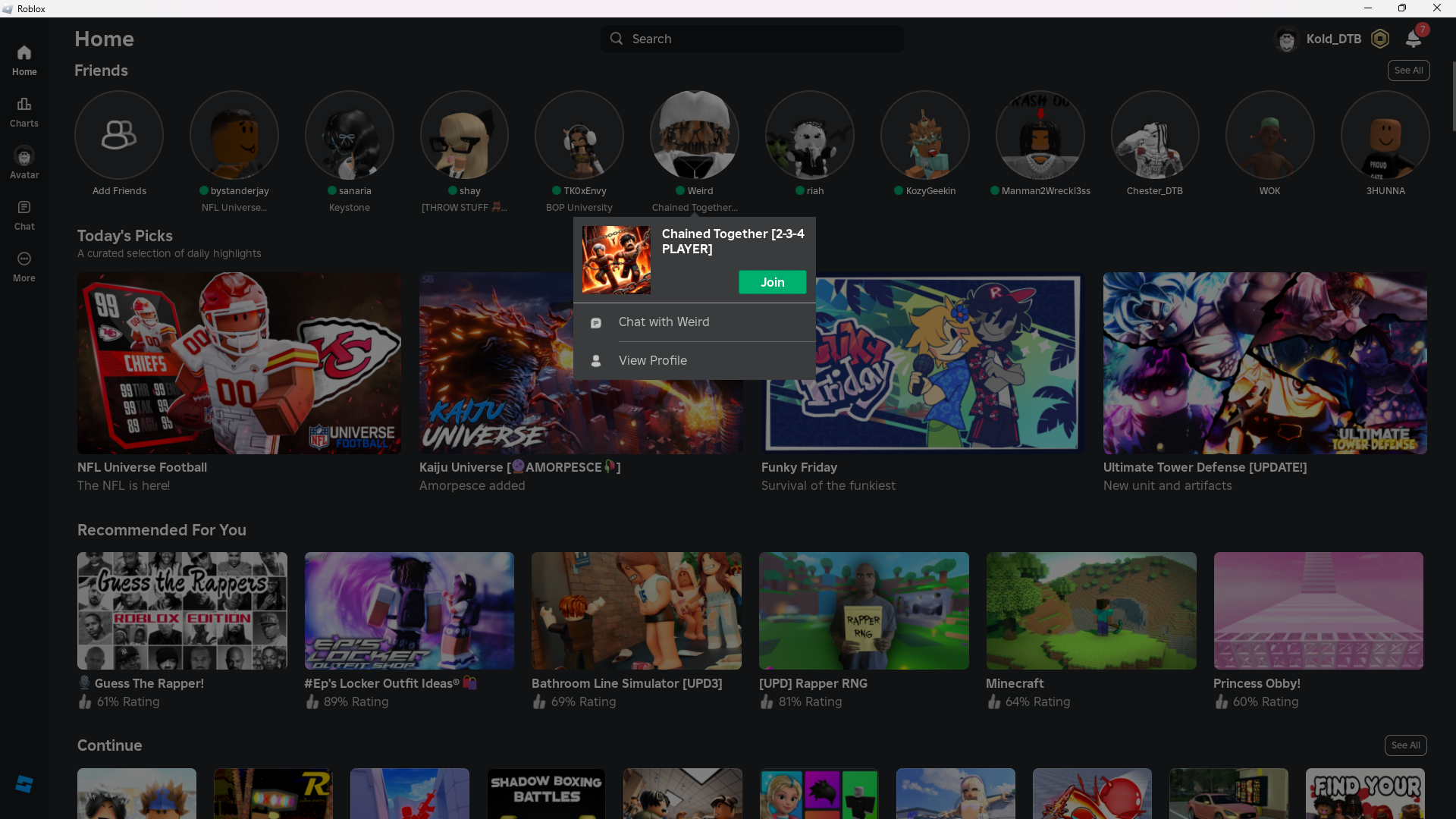The height and width of the screenshot is (819, 1456).
Task: Open NFL Universe Football title link
Action: 142,468
